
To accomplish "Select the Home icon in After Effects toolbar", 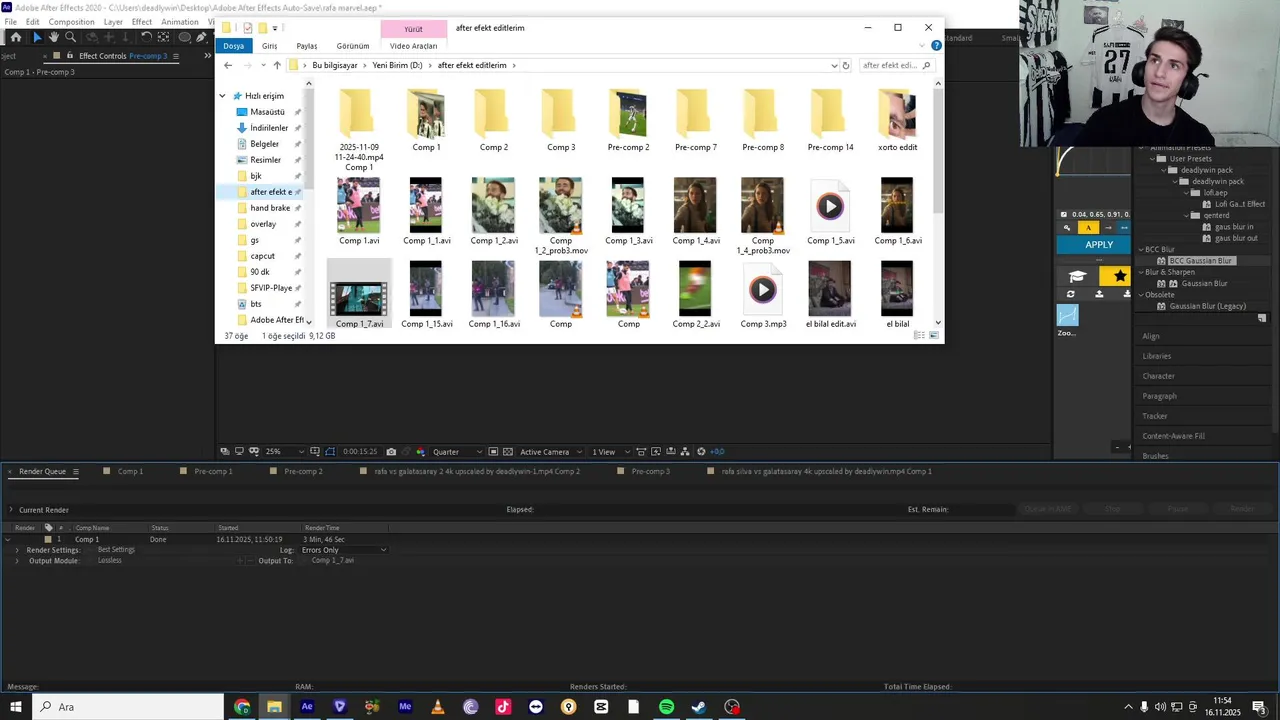I will click(x=16, y=37).
